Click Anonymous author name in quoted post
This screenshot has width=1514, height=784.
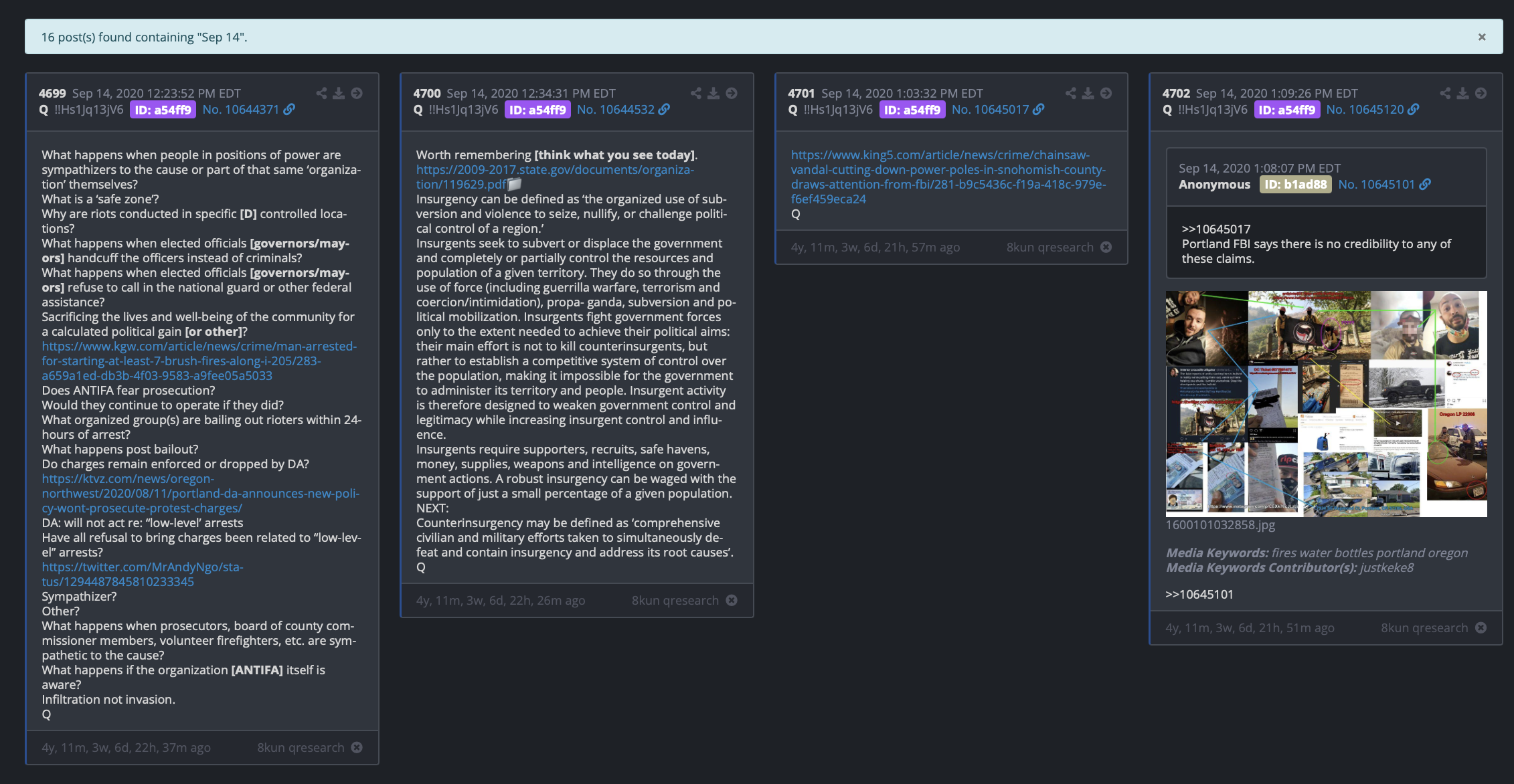(x=1214, y=185)
